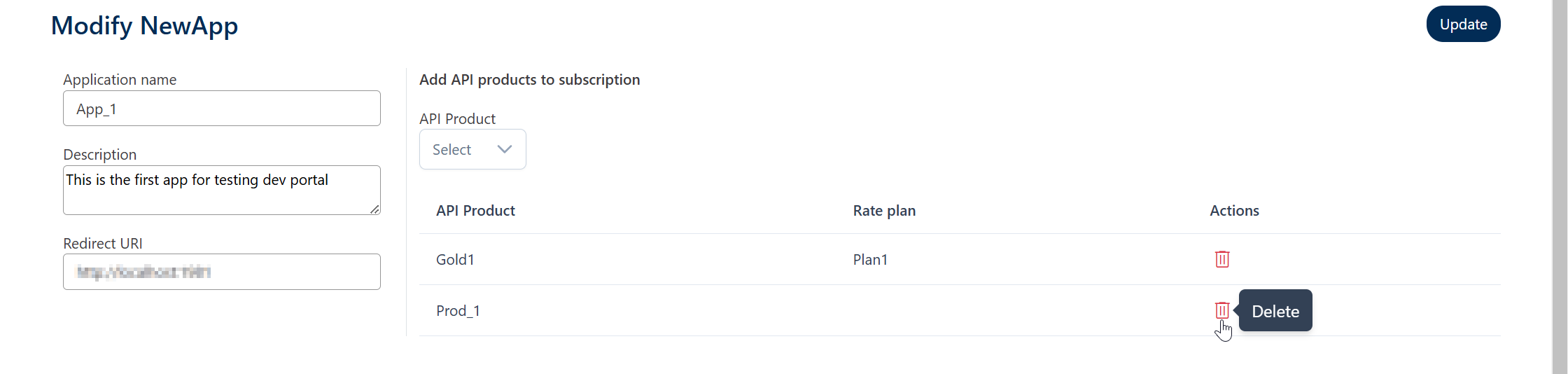Click inside the Description text area
Screen dimensions: 1568x374
pos(222,190)
